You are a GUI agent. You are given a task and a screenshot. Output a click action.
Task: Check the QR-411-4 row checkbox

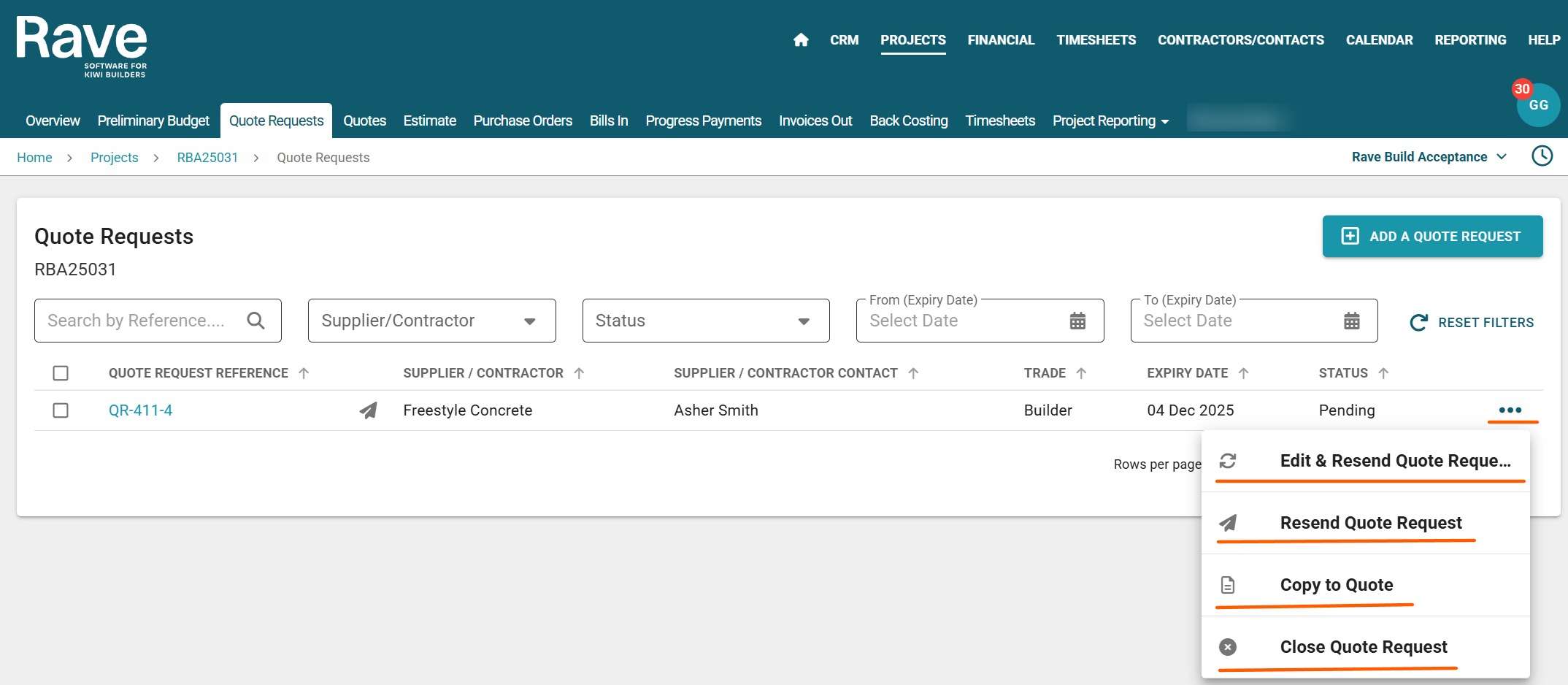tap(61, 410)
